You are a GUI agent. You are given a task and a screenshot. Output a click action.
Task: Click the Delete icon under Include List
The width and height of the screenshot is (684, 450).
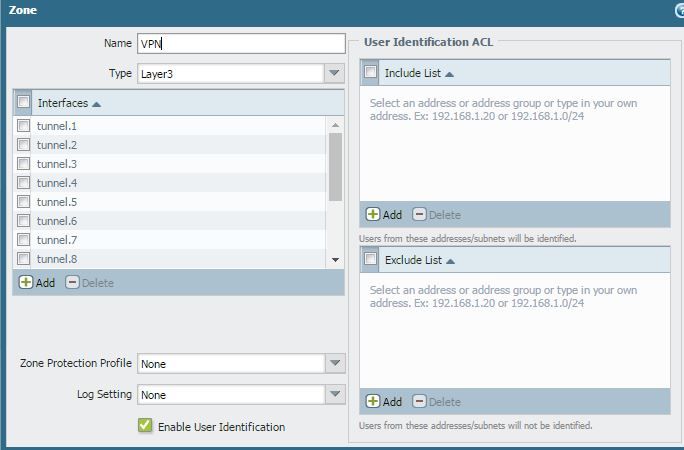coord(420,215)
